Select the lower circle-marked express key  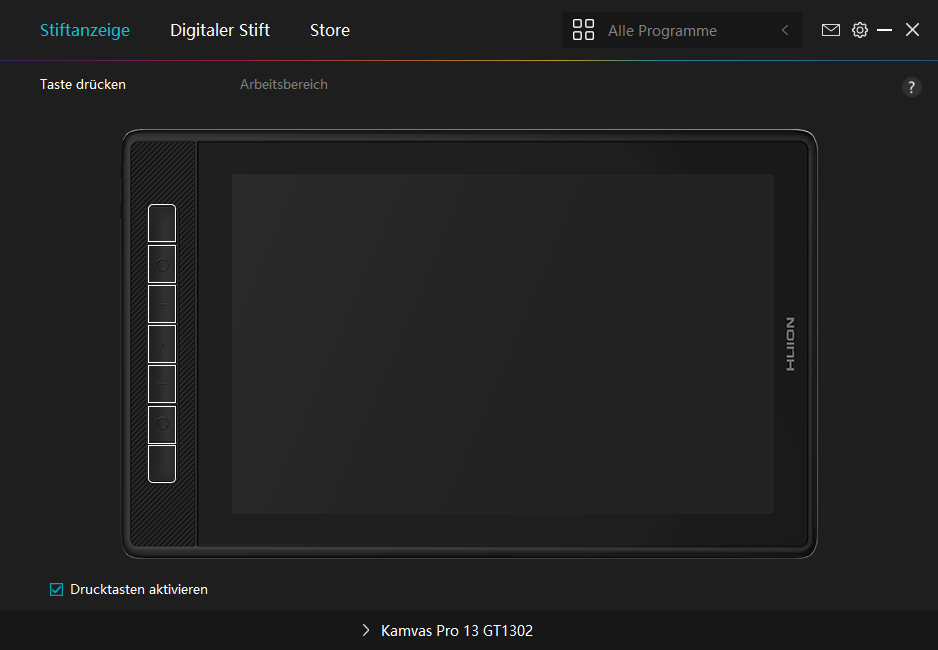(x=162, y=424)
